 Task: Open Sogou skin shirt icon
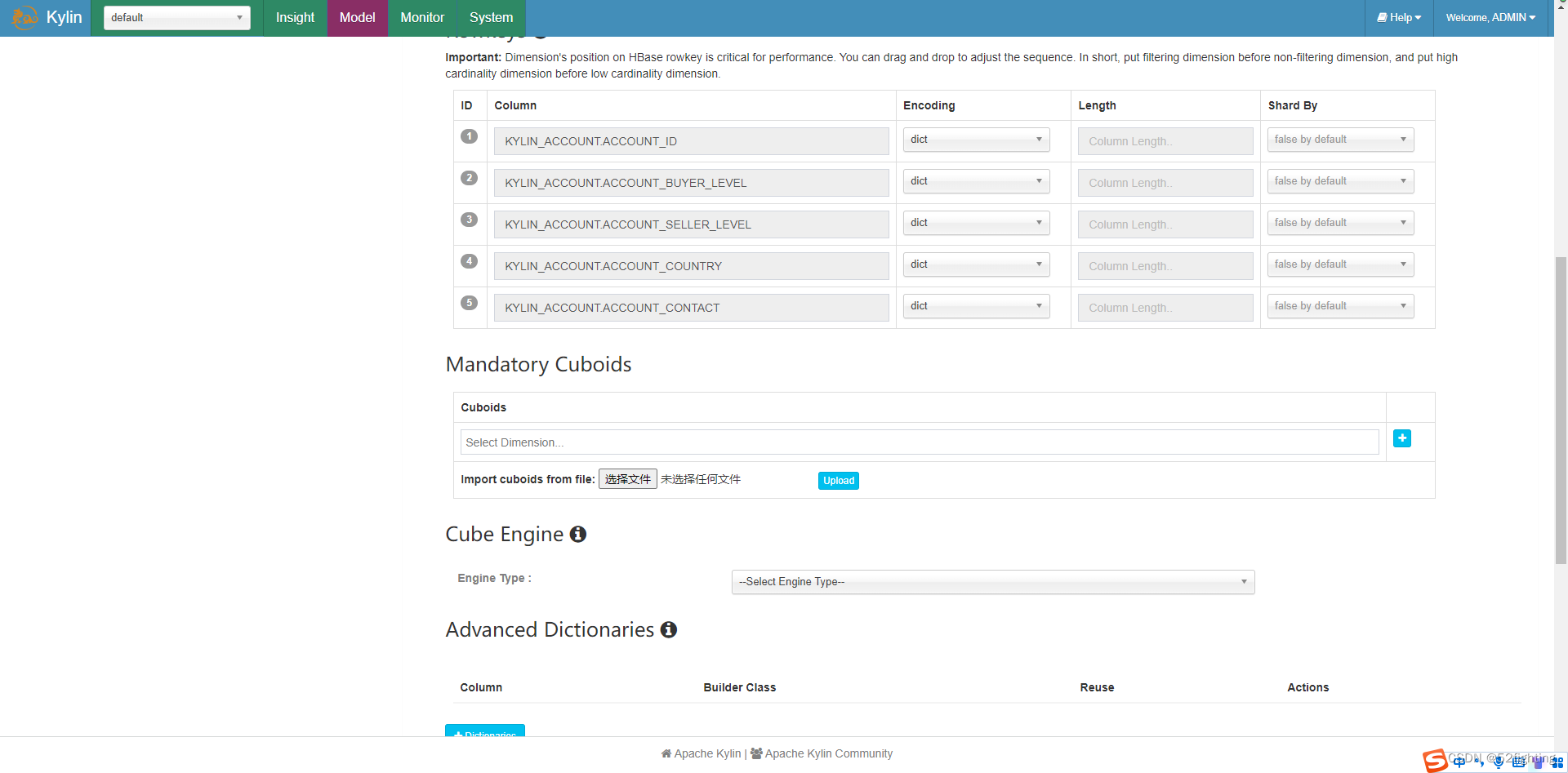coord(1538,762)
